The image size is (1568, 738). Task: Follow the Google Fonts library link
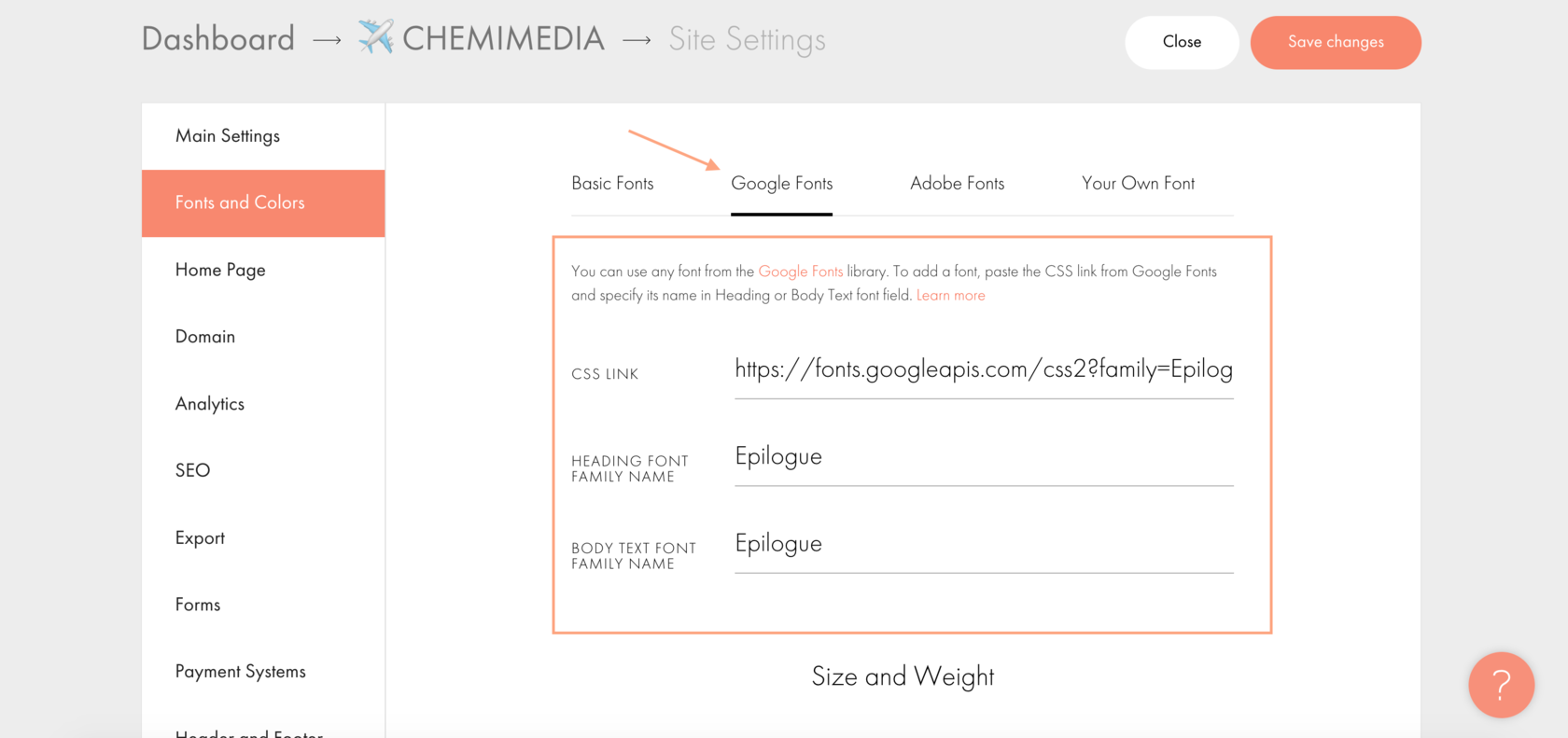(800, 272)
